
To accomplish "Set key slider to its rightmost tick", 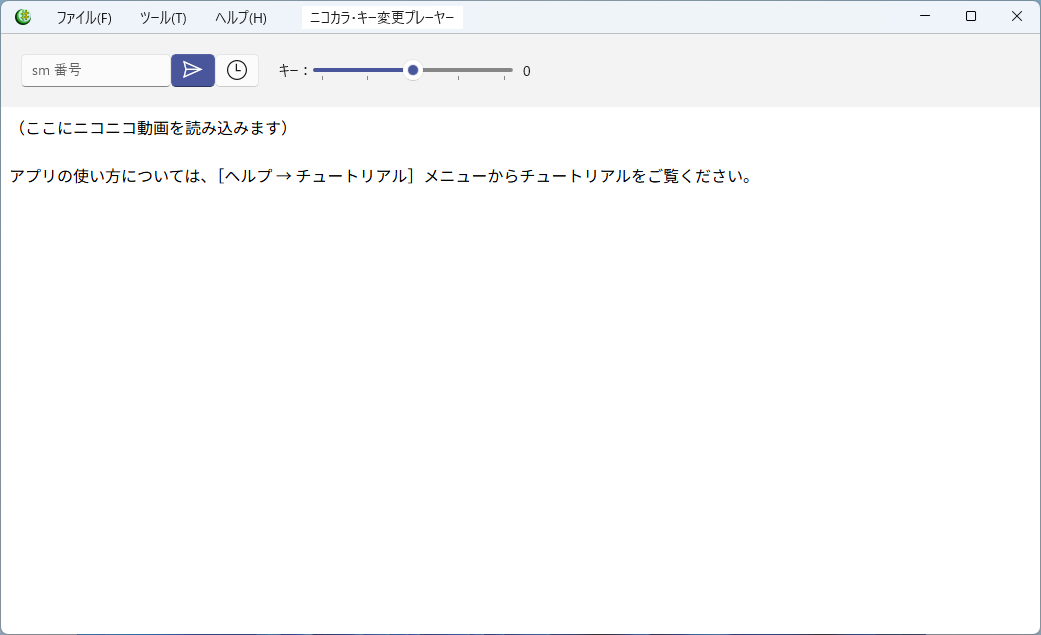I will point(504,71).
